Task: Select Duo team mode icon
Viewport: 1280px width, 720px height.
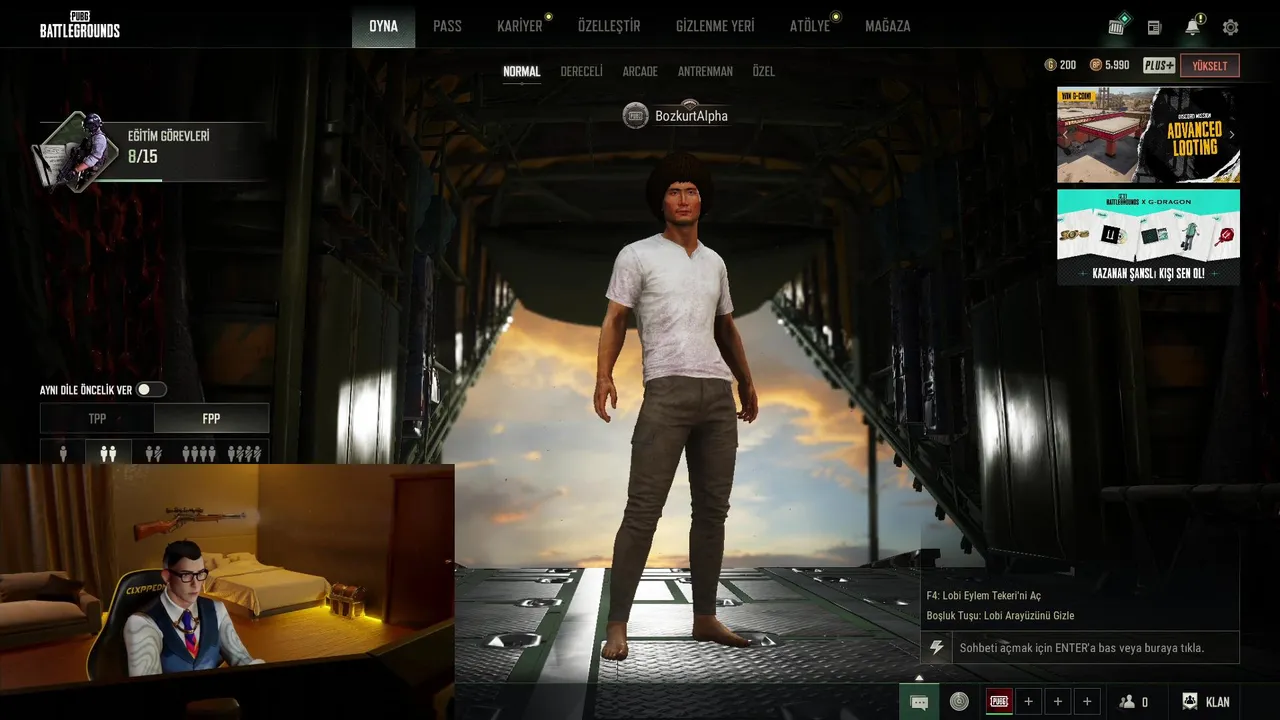Action: [108, 453]
